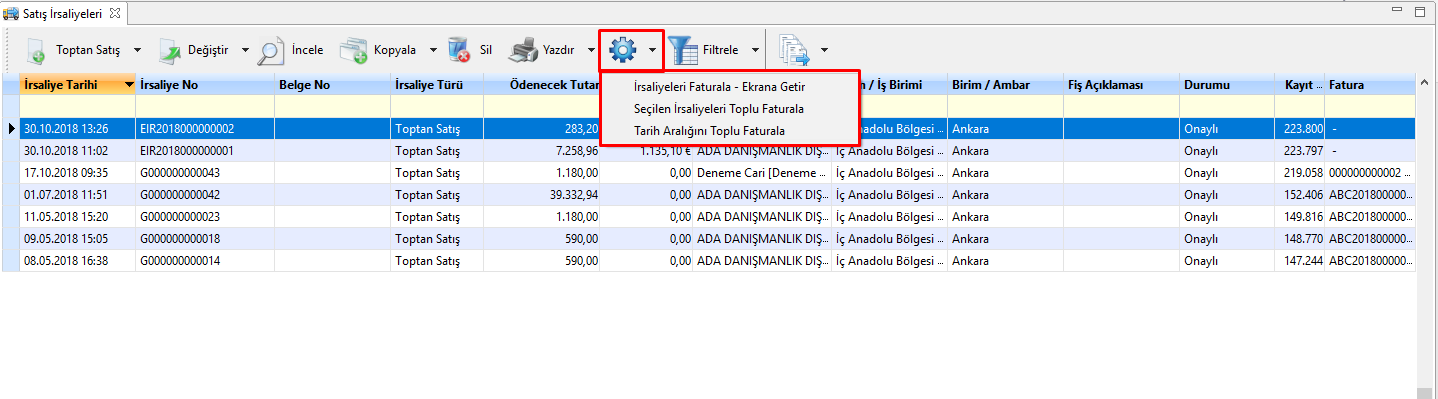Open dropdown arrow next to Filtrele

tap(755, 49)
